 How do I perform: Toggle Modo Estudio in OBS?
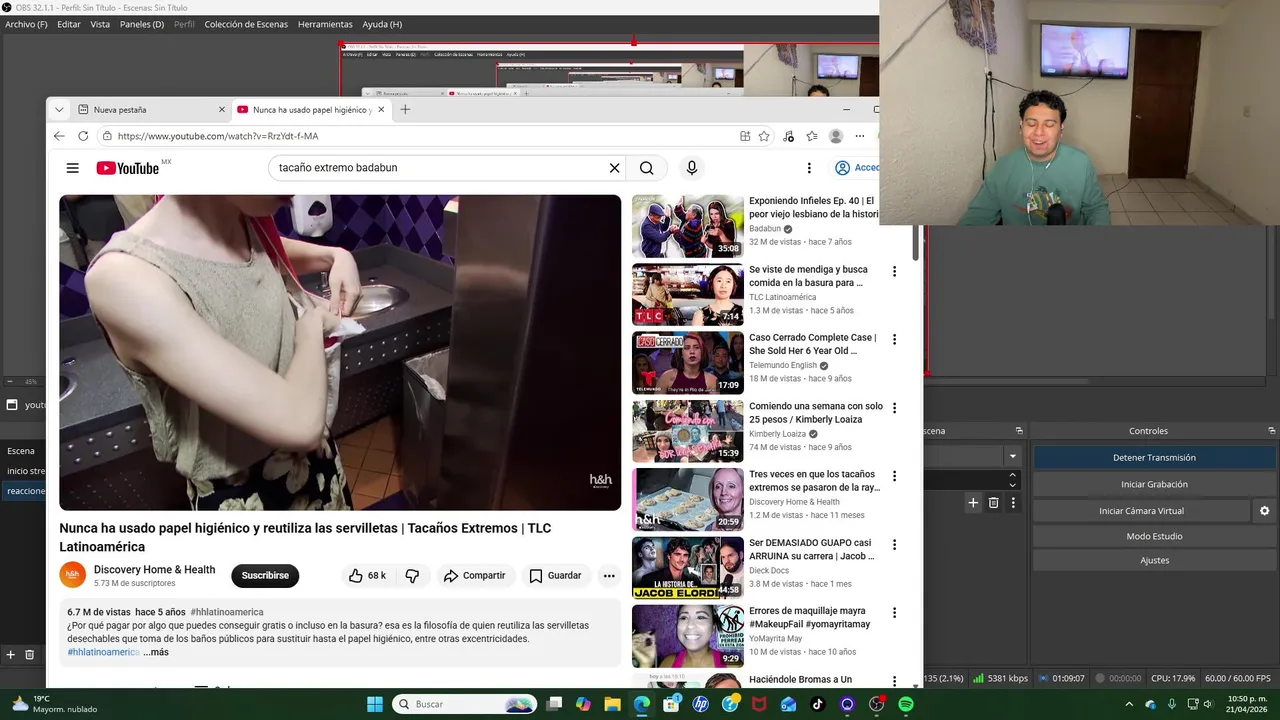tap(1154, 536)
